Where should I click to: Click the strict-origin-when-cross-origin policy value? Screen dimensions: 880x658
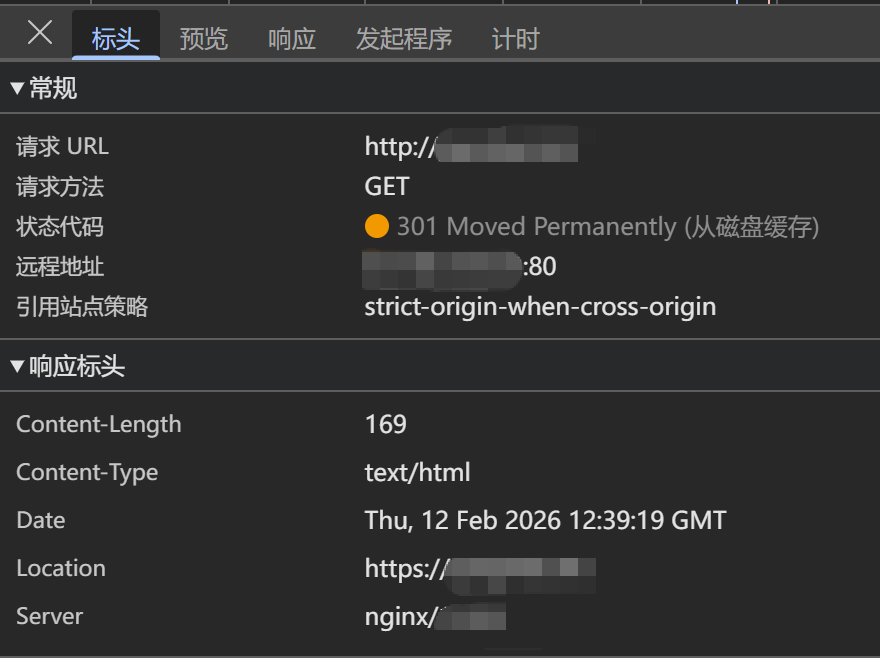coord(540,307)
